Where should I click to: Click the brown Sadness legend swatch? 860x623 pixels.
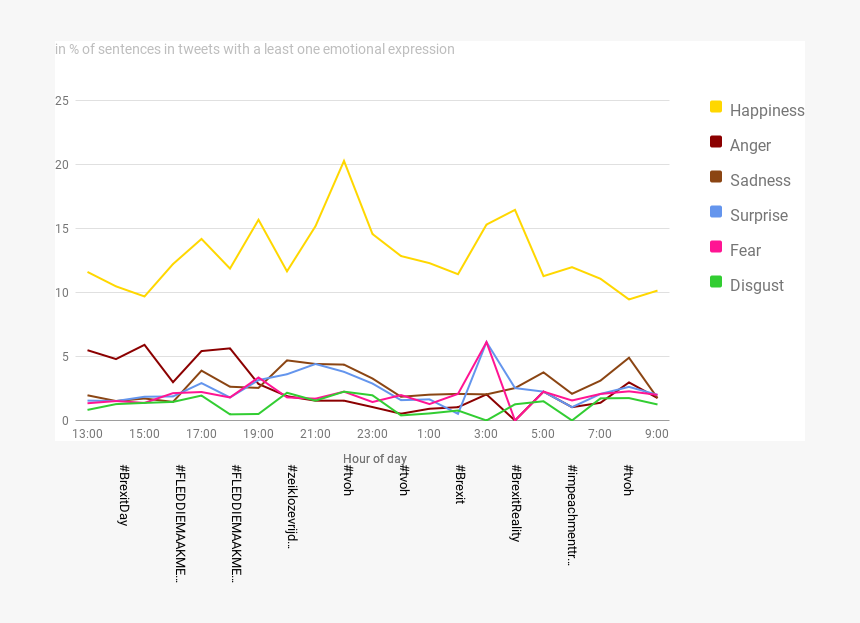pos(716,176)
